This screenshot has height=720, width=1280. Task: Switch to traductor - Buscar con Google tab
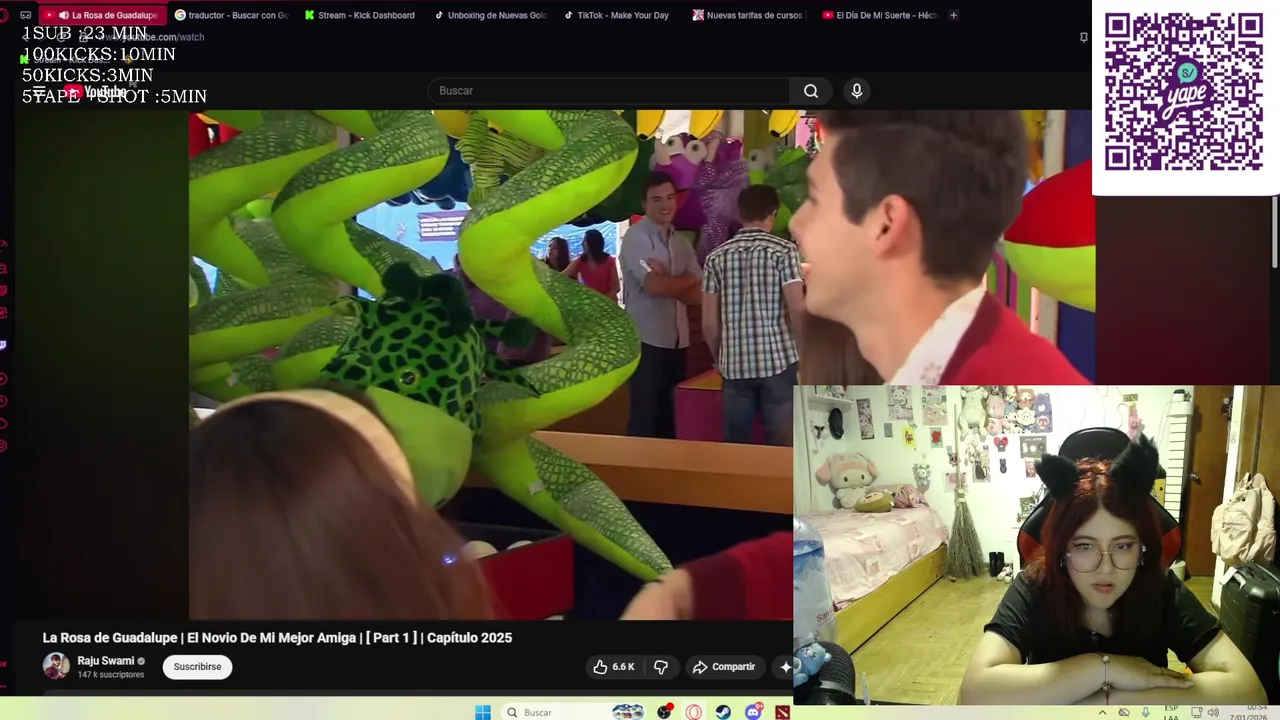pyautogui.click(x=231, y=15)
